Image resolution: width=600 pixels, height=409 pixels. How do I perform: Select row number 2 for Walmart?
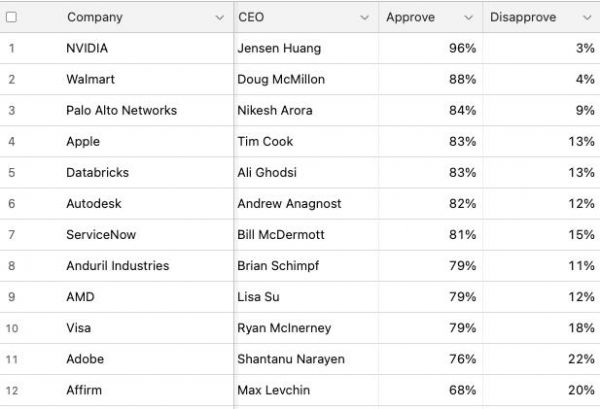pyautogui.click(x=12, y=79)
